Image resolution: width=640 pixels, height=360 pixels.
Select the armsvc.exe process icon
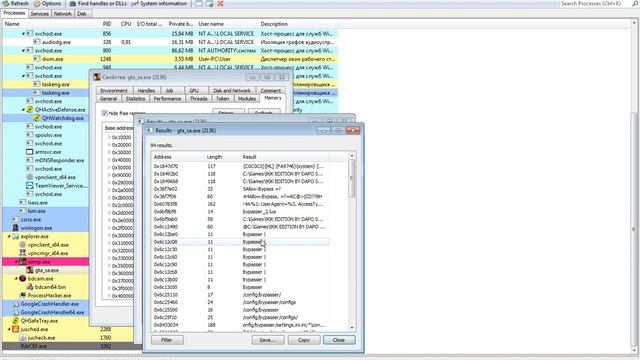[x=29, y=152]
